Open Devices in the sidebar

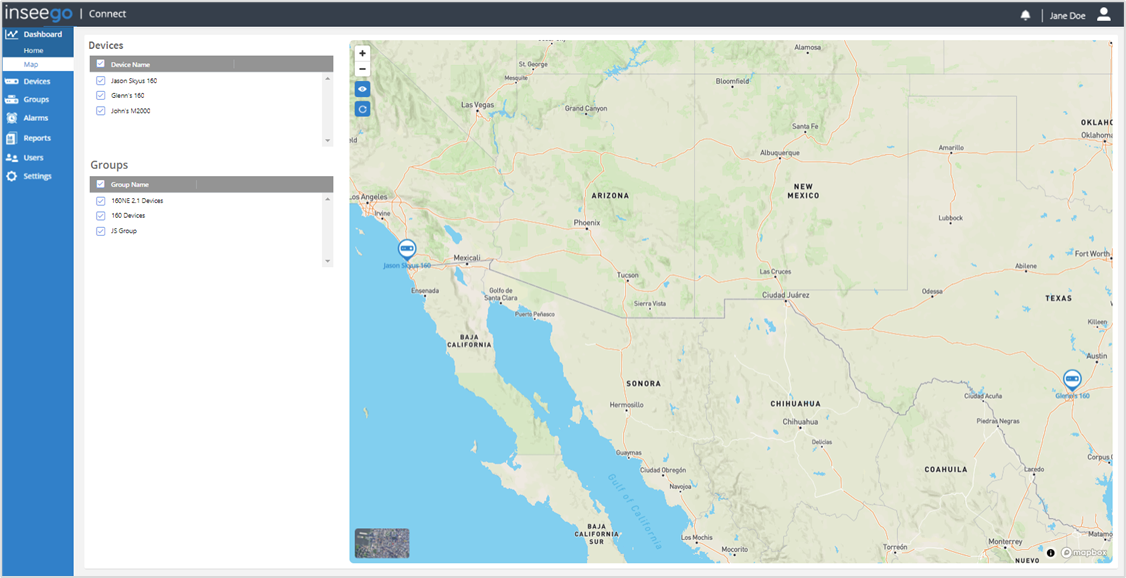pyautogui.click(x=37, y=81)
